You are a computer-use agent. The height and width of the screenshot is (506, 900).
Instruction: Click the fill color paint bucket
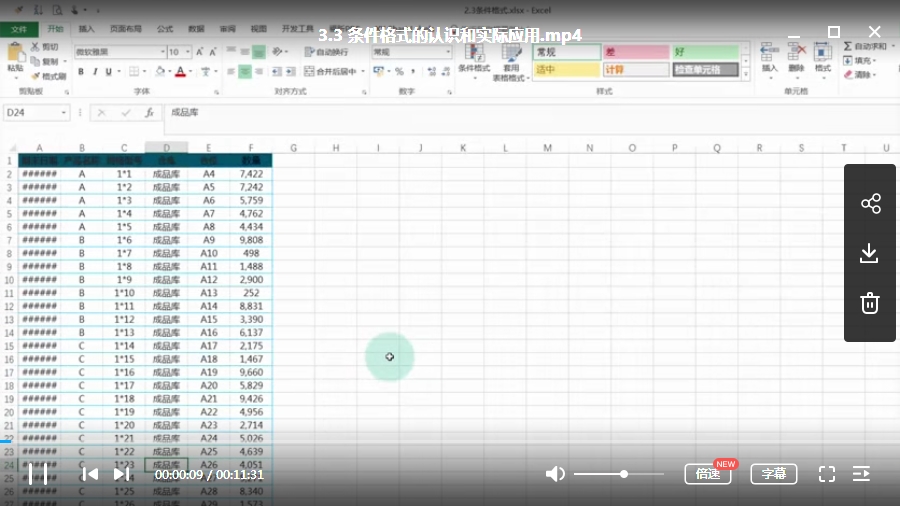pyautogui.click(x=160, y=72)
